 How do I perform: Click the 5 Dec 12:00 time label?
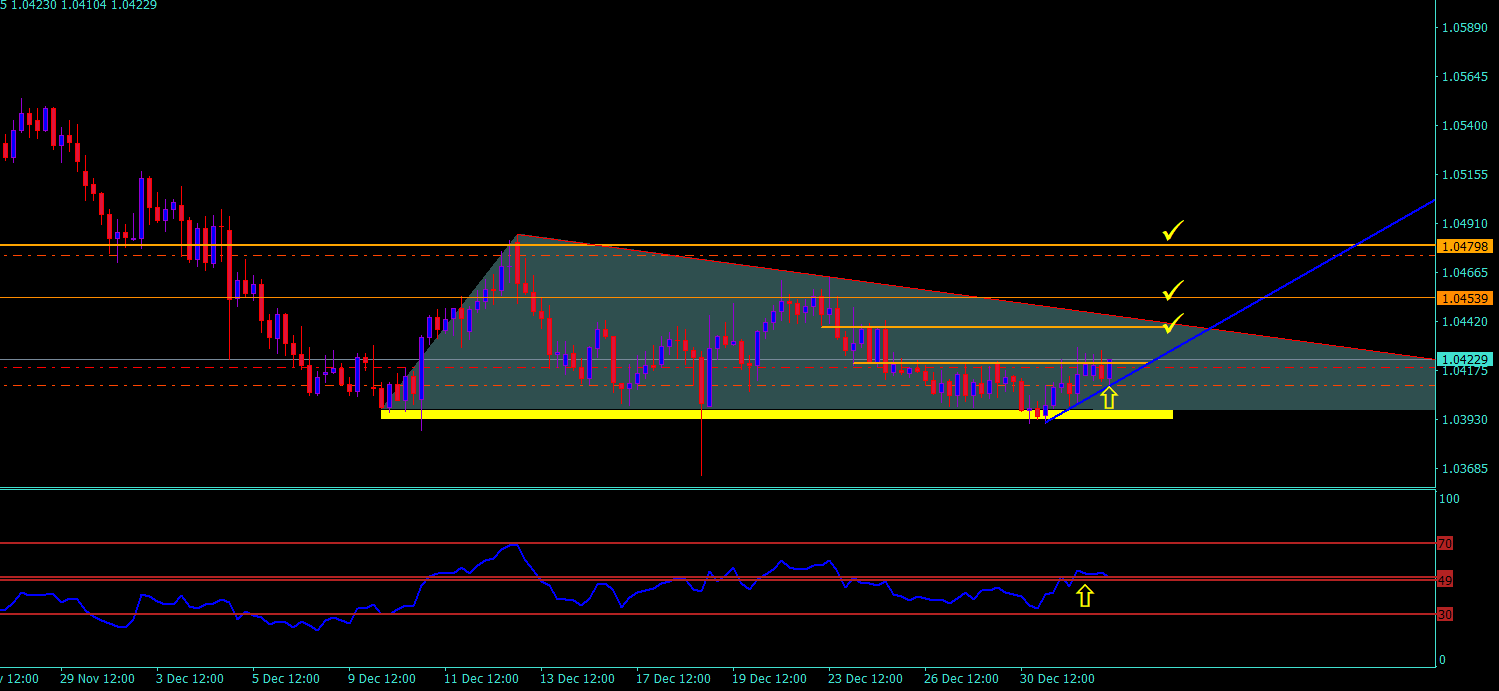286,679
